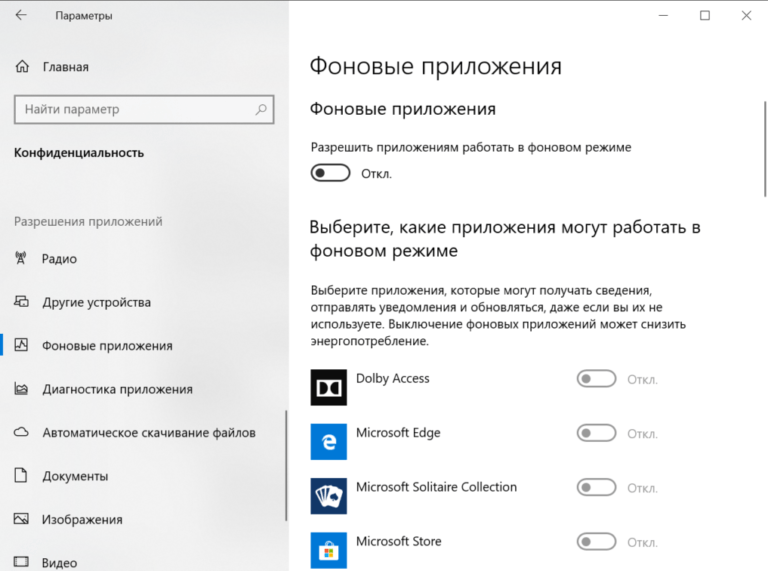This screenshot has height=571, width=768.
Task: Open Другие устройства settings page
Action: tap(96, 302)
